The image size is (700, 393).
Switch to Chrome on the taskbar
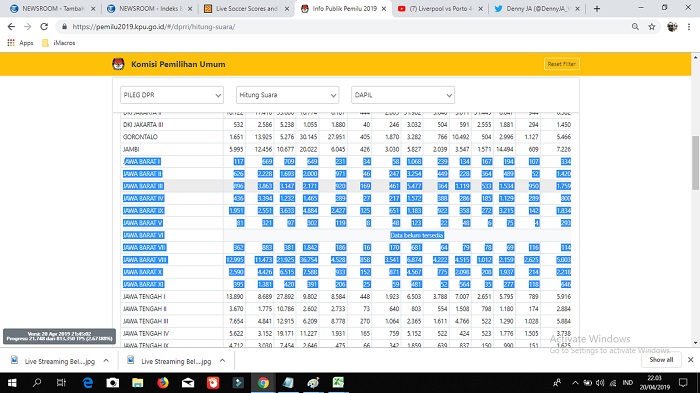263,383
